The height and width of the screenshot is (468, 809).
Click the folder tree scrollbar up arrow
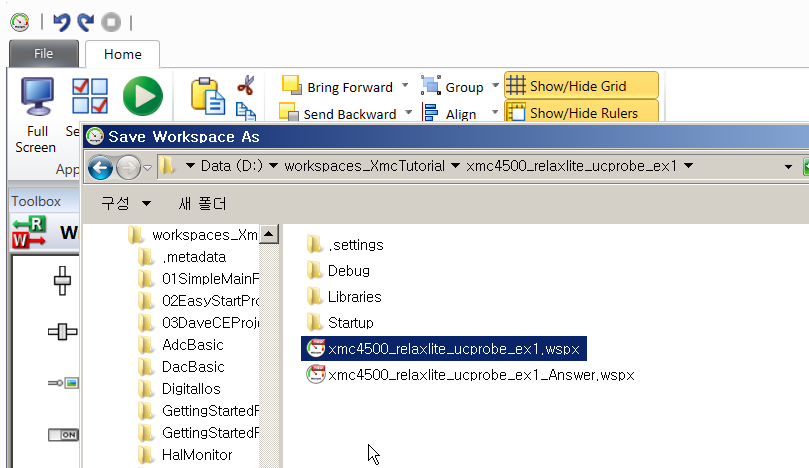click(268, 234)
